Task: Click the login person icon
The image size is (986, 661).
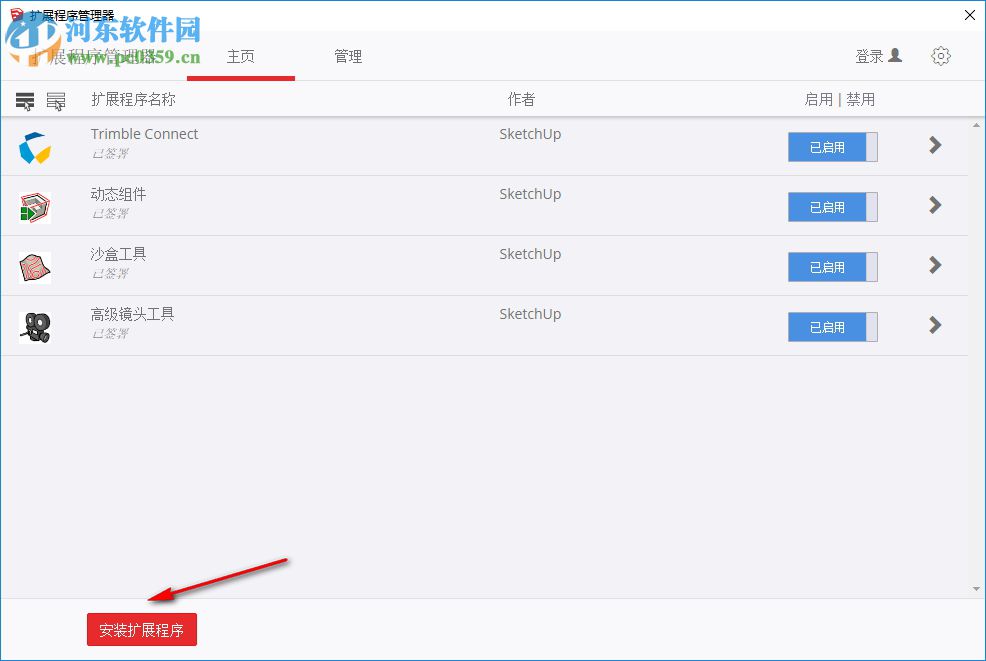Action: click(x=897, y=56)
